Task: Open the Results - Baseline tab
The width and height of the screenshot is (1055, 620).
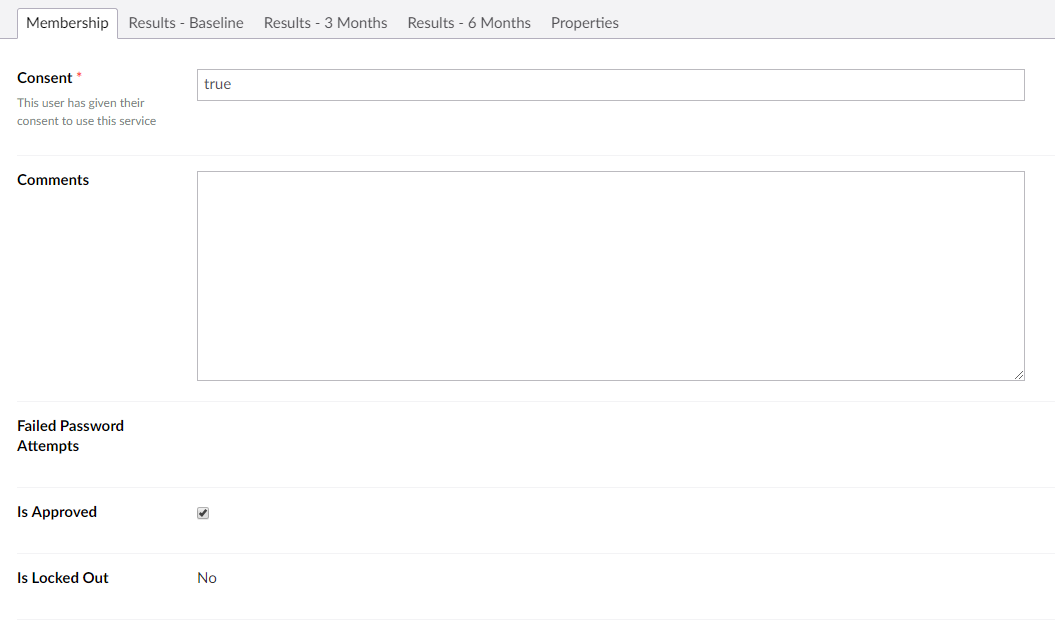Action: pyautogui.click(x=186, y=23)
